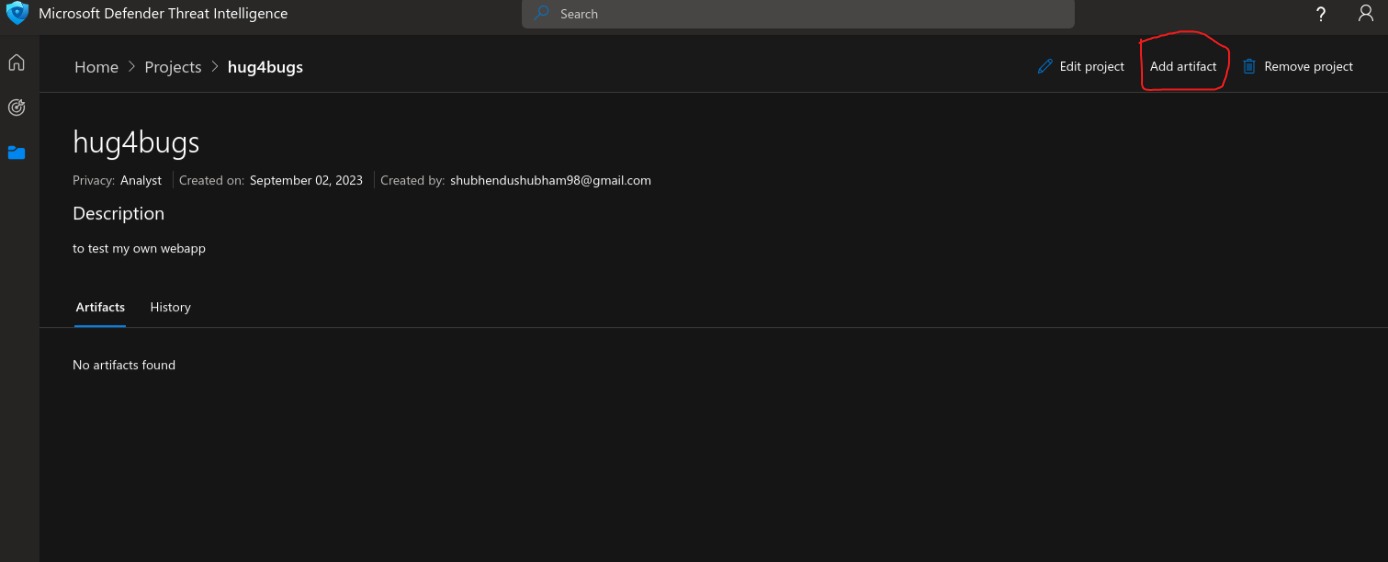This screenshot has height=562, width=1388.
Task: Click the search magnifier icon
Action: [x=541, y=14]
